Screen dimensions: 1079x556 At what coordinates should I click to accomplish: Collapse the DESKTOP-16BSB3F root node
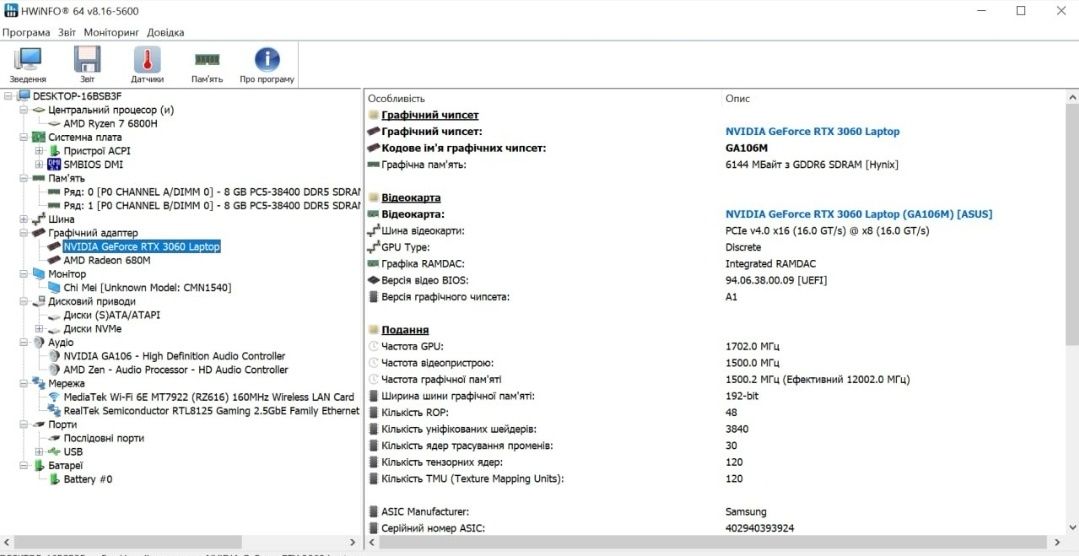[x=8, y=96]
